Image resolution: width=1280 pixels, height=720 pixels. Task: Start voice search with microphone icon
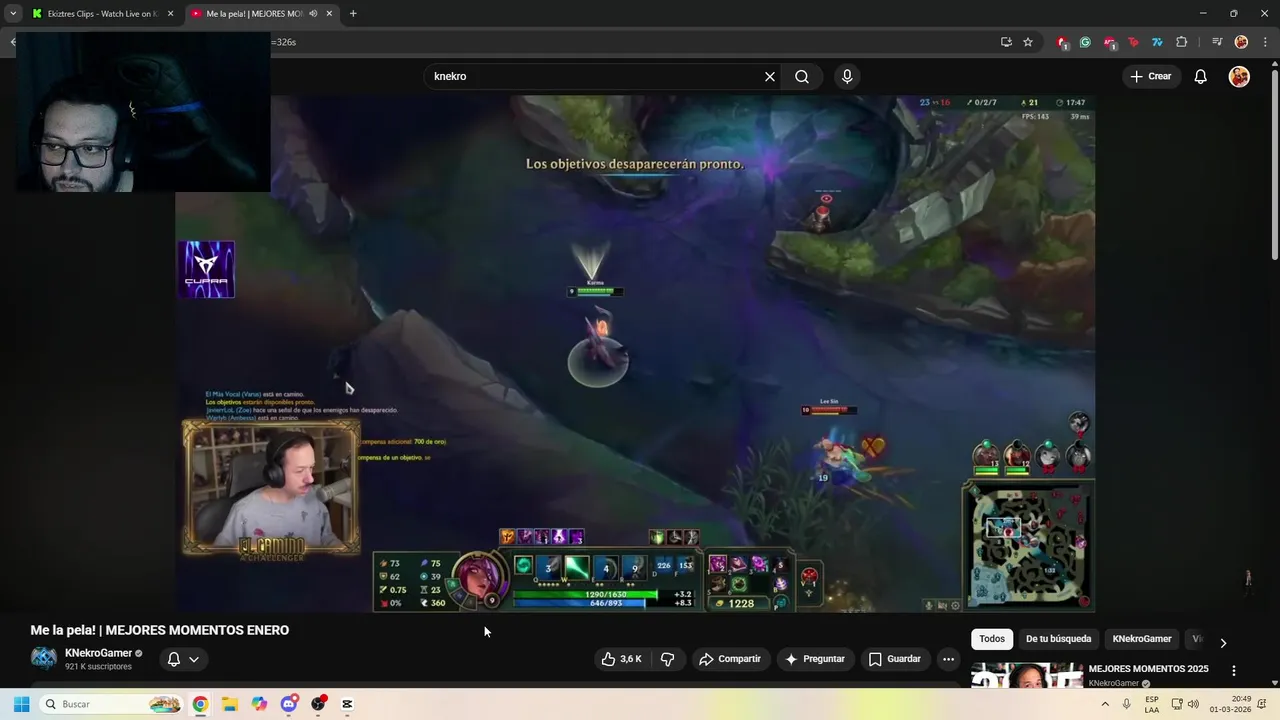(847, 76)
